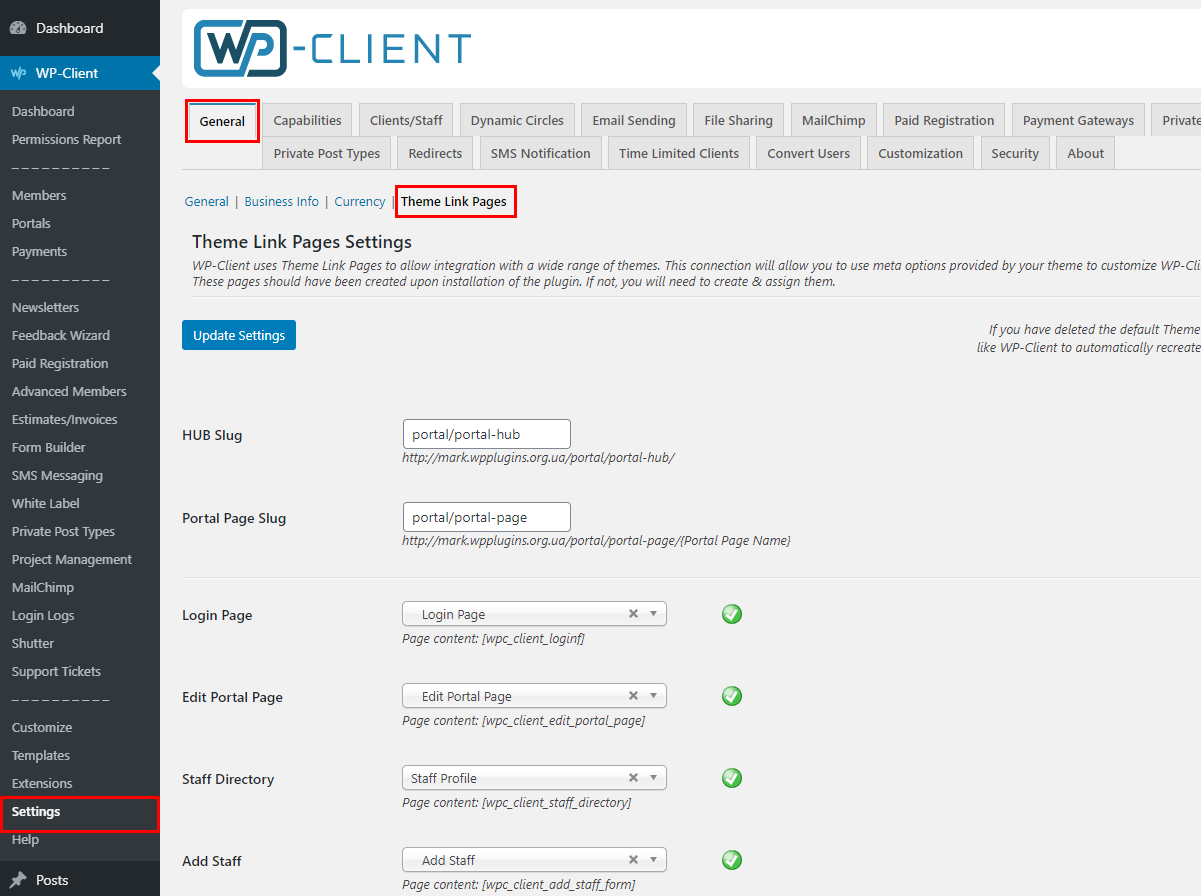
Task: Click the Dashboard gauge icon in sidebar
Action: [18, 28]
